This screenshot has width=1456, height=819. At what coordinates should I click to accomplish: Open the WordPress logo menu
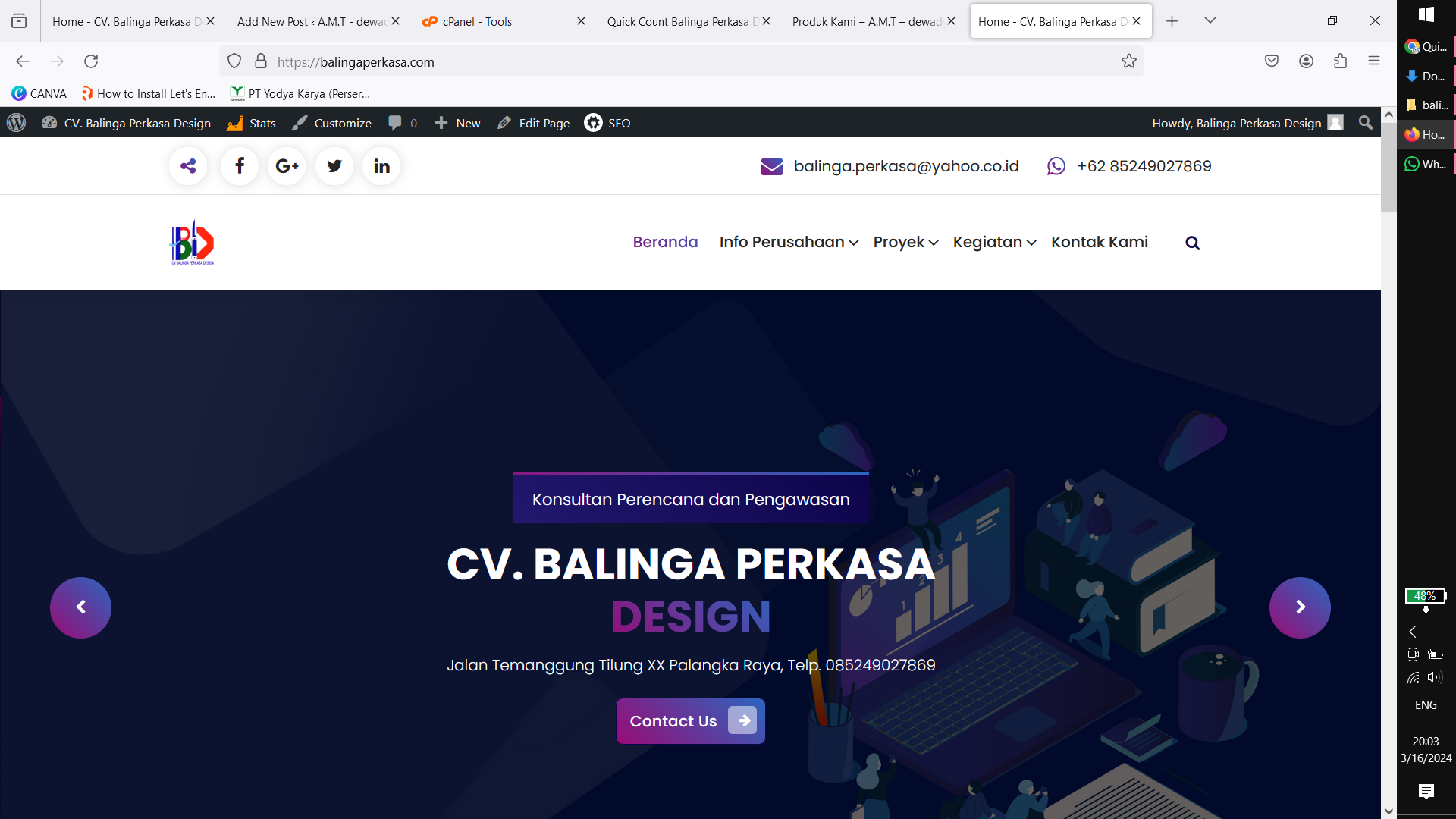[17, 123]
